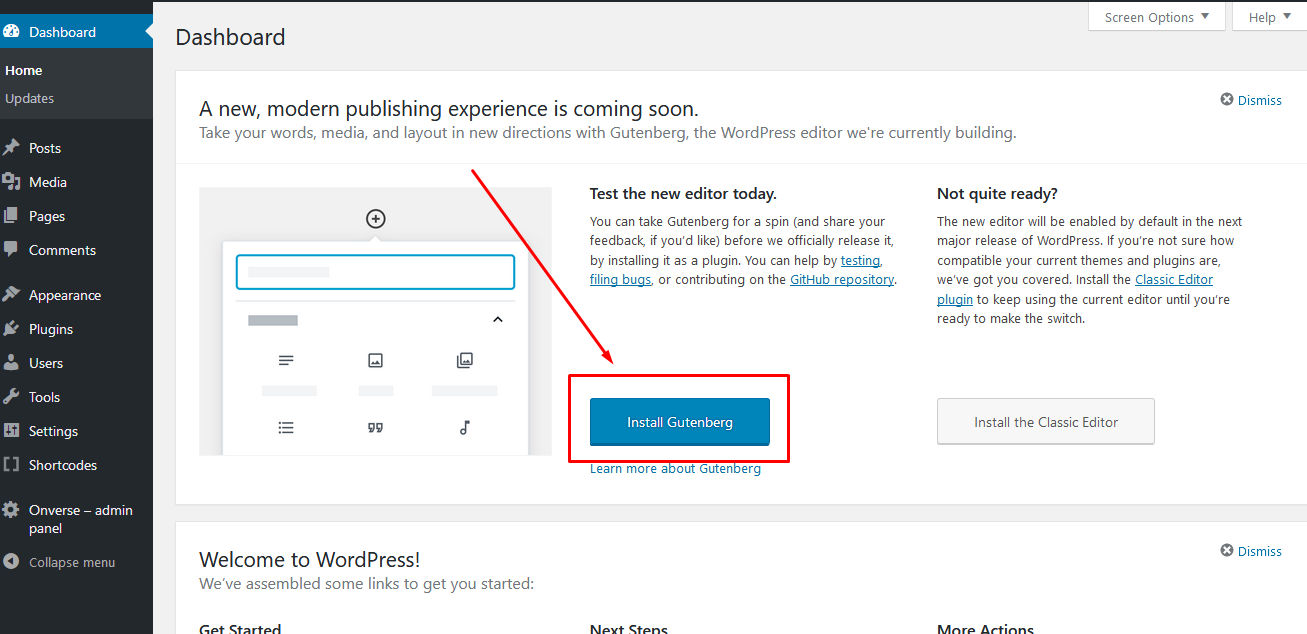The image size is (1307, 634).
Task: Click the Install the Classic Editor button
Action: tap(1045, 422)
